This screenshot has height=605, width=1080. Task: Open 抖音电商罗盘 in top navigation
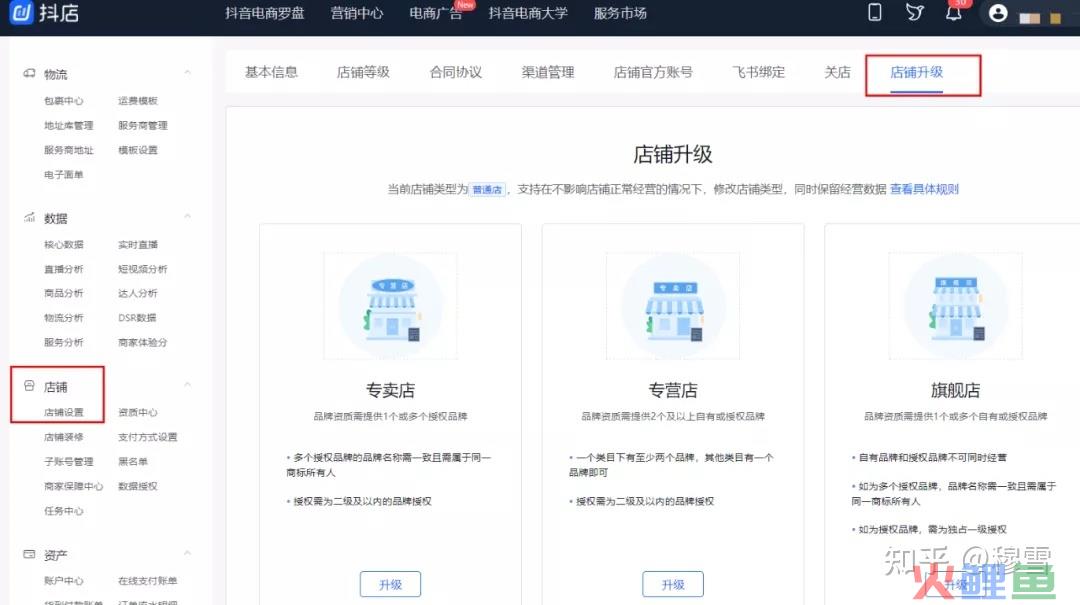pyautogui.click(x=264, y=13)
